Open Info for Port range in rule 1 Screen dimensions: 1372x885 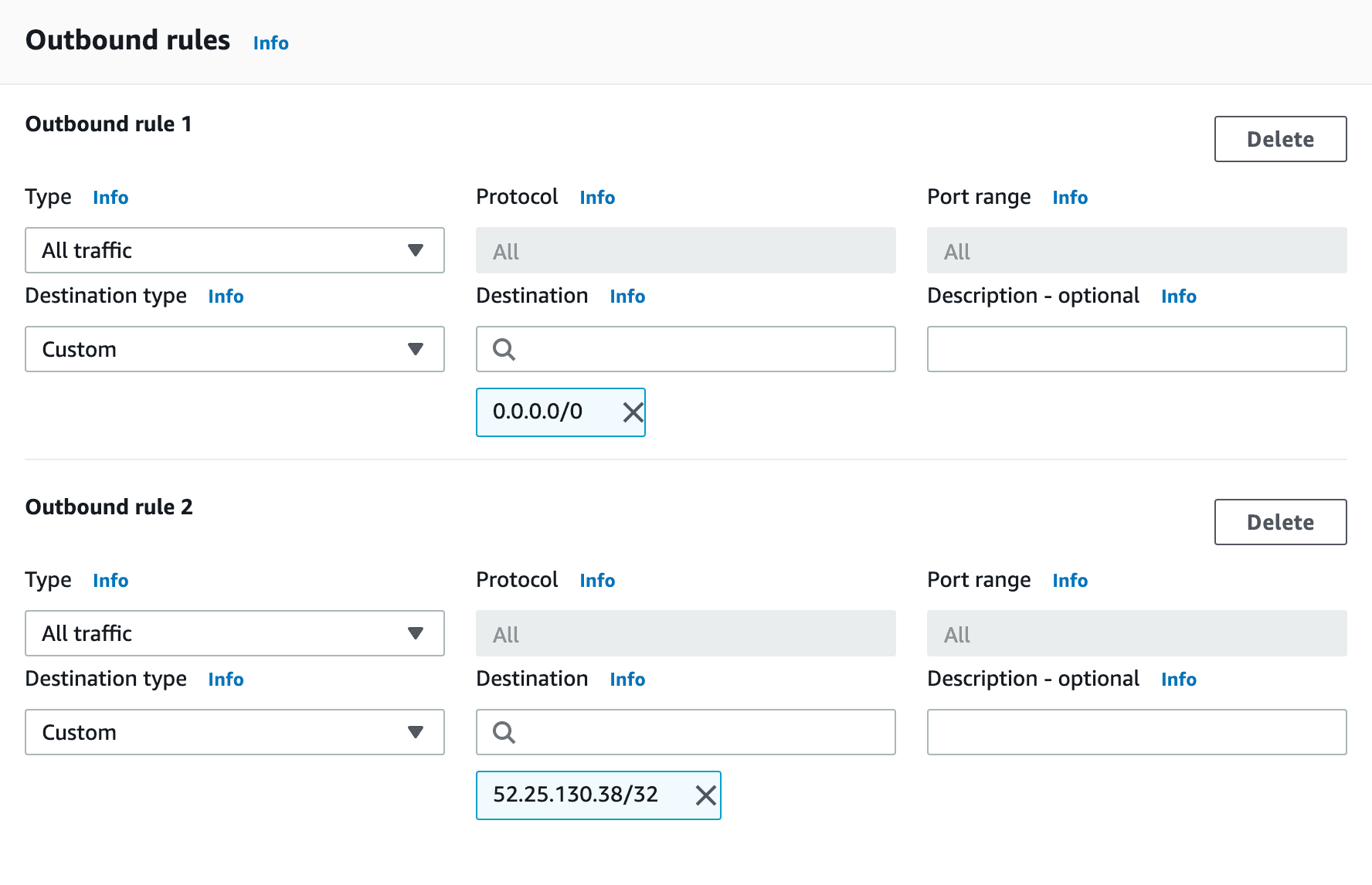point(1069,198)
